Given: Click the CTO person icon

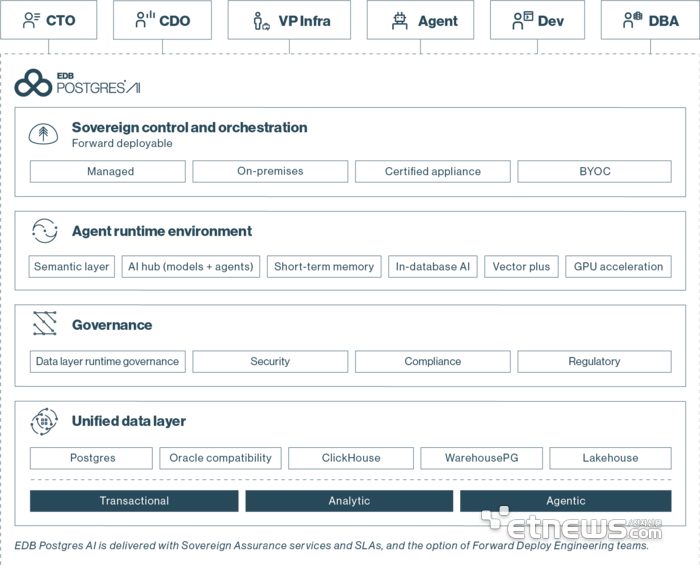Looking at the screenshot, I should 31,20.
